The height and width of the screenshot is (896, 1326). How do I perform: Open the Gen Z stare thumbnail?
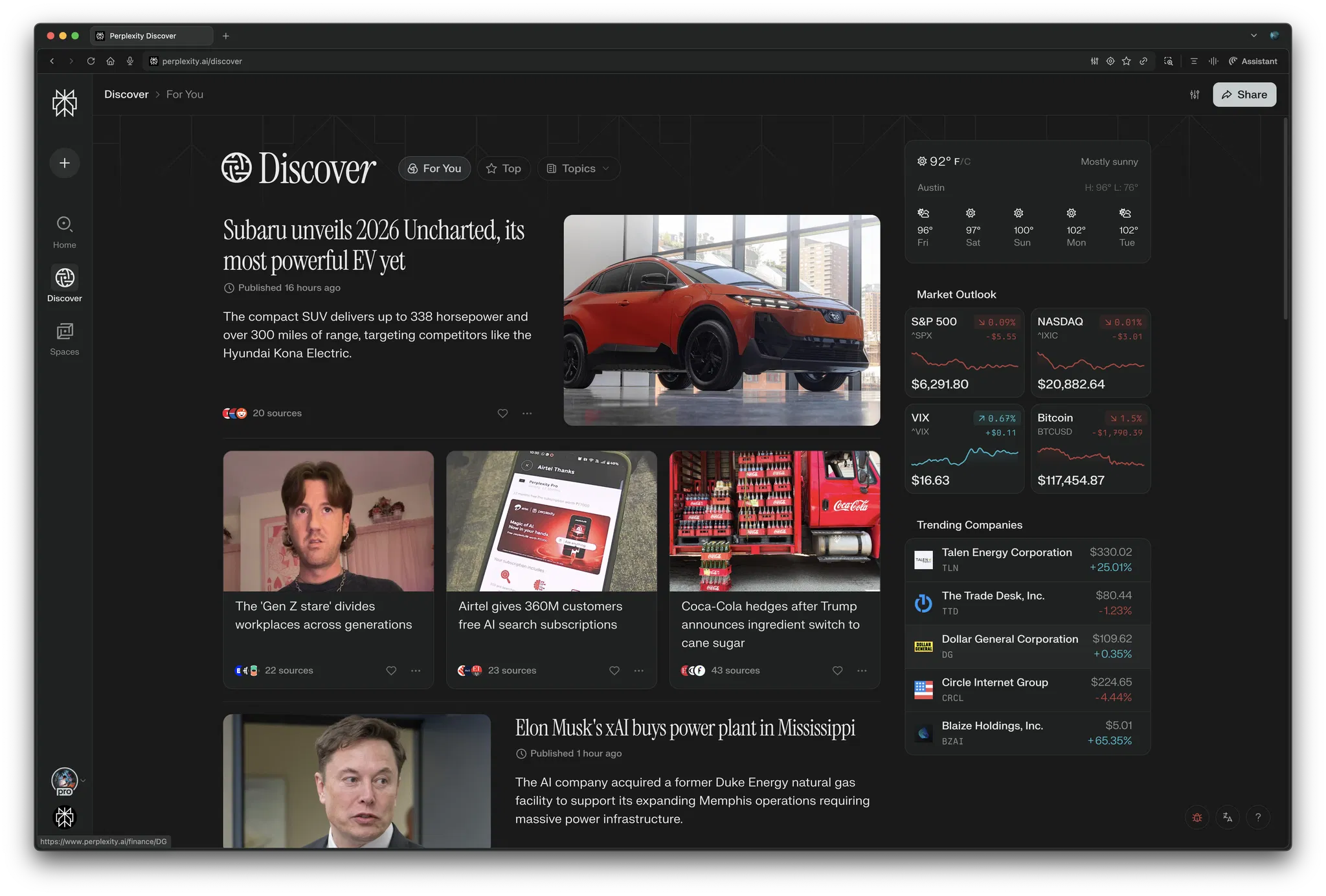click(x=328, y=521)
